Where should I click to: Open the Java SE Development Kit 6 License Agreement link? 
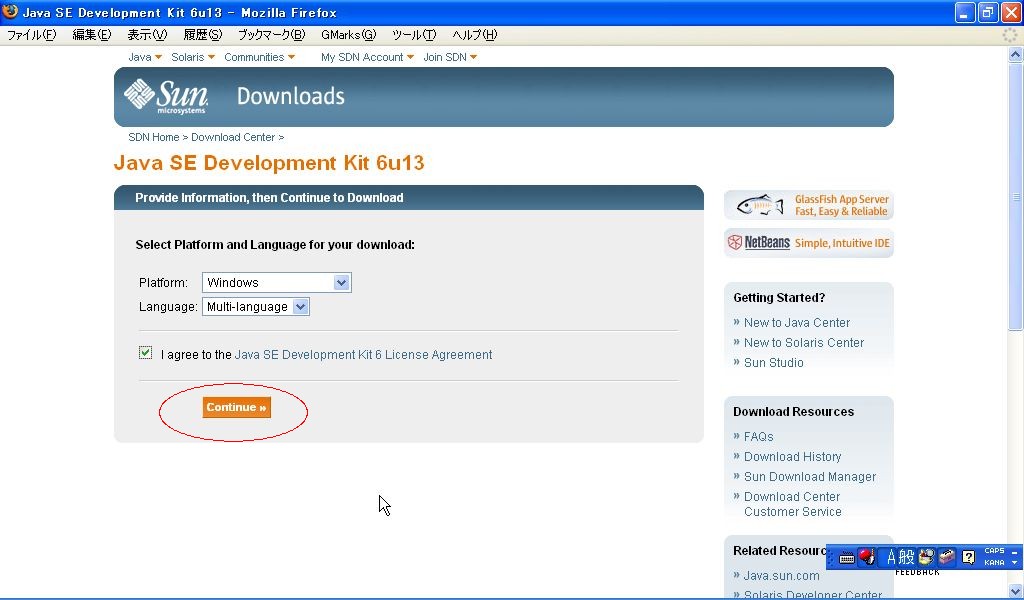click(363, 355)
